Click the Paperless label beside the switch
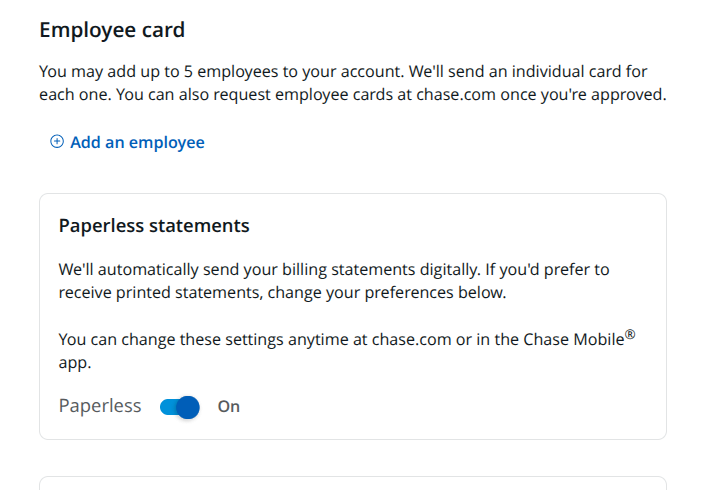711x490 pixels. (100, 406)
